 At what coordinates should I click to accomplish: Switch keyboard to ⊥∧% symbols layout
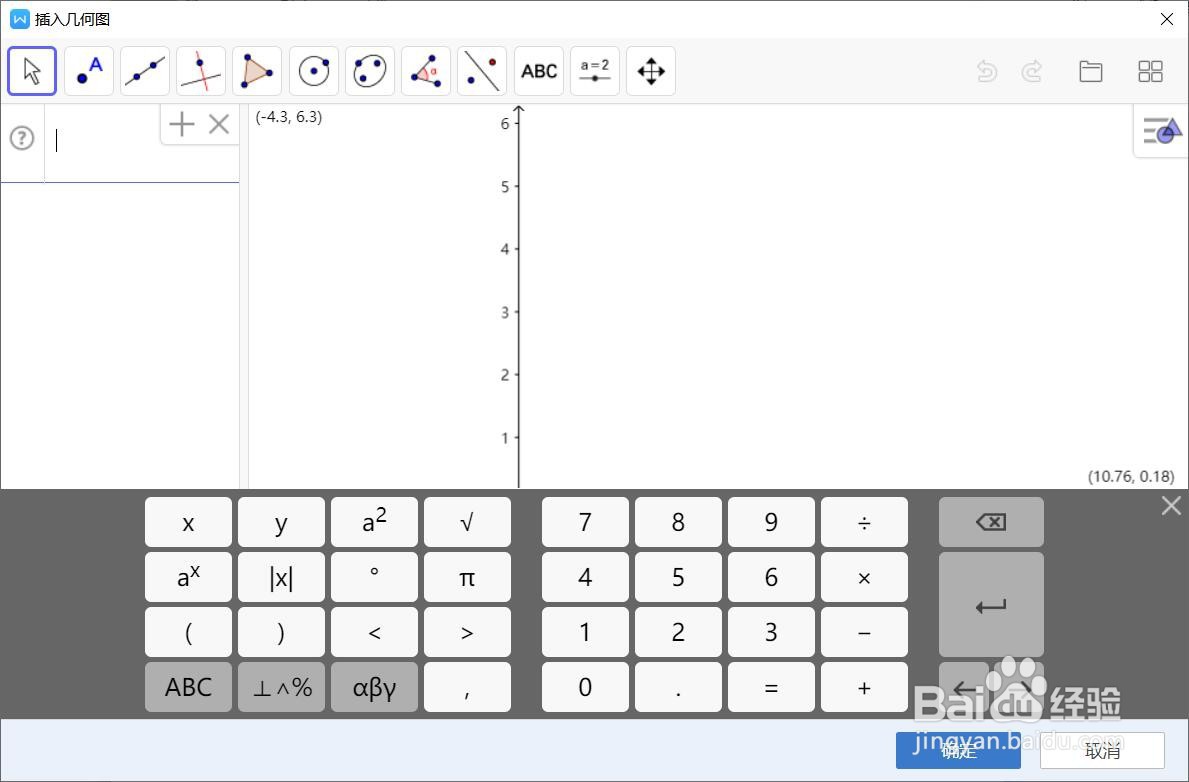point(281,687)
